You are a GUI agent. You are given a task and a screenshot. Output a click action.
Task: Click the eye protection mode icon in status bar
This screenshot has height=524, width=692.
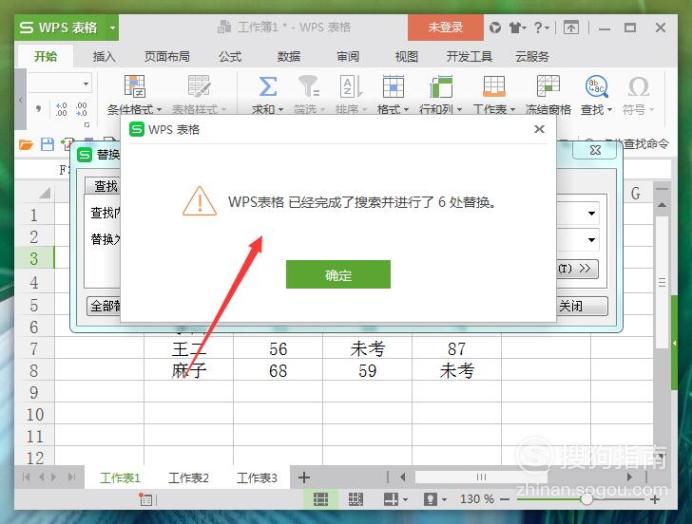pos(430,499)
